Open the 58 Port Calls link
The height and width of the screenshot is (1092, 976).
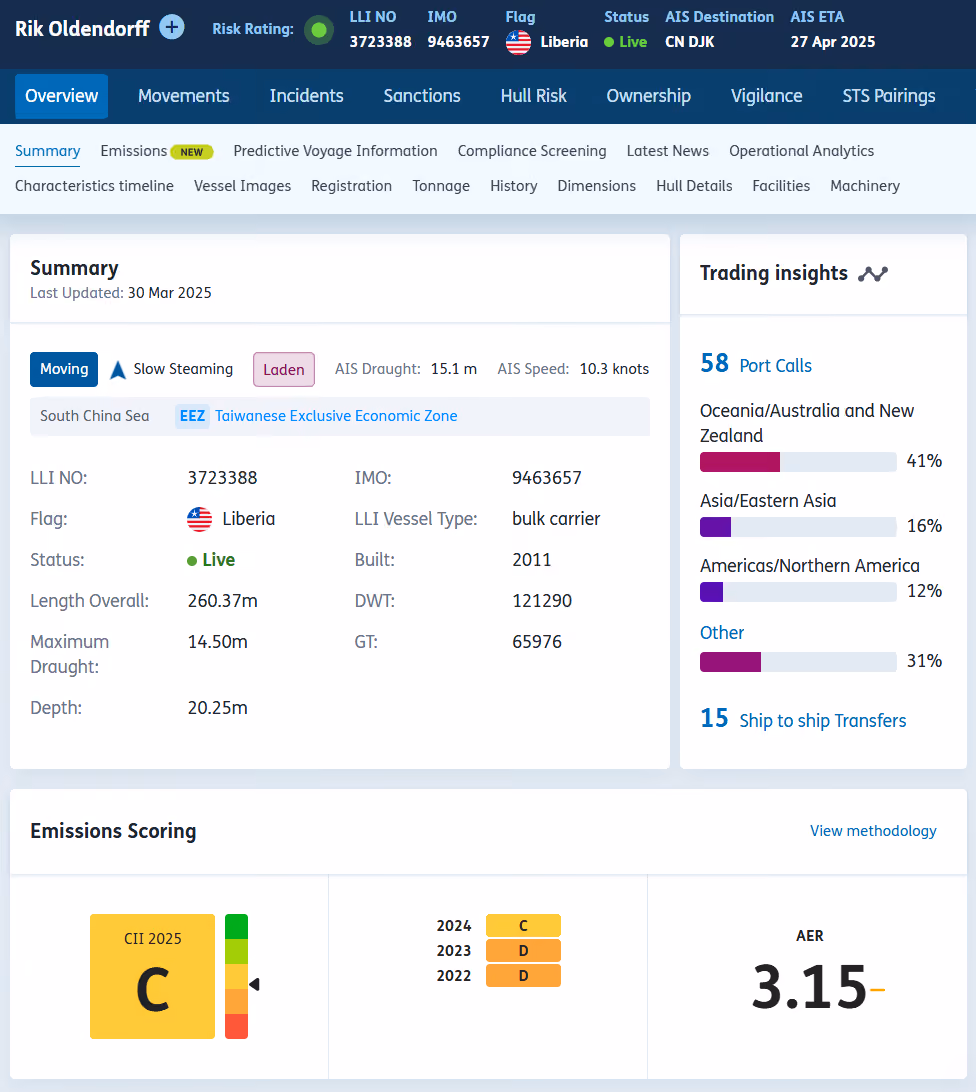coord(756,364)
